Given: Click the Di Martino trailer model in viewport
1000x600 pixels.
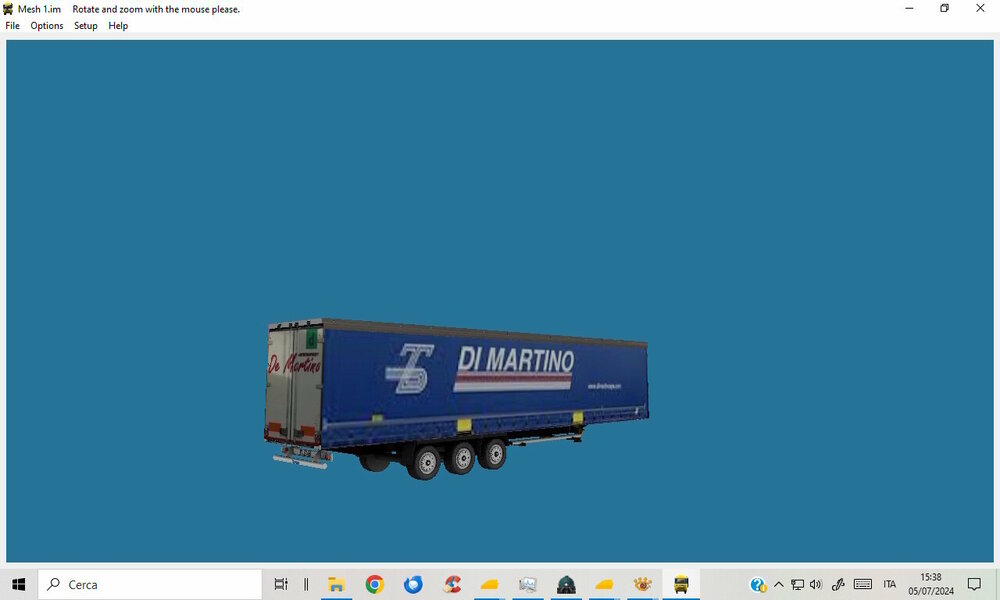Looking at the screenshot, I should click(456, 399).
